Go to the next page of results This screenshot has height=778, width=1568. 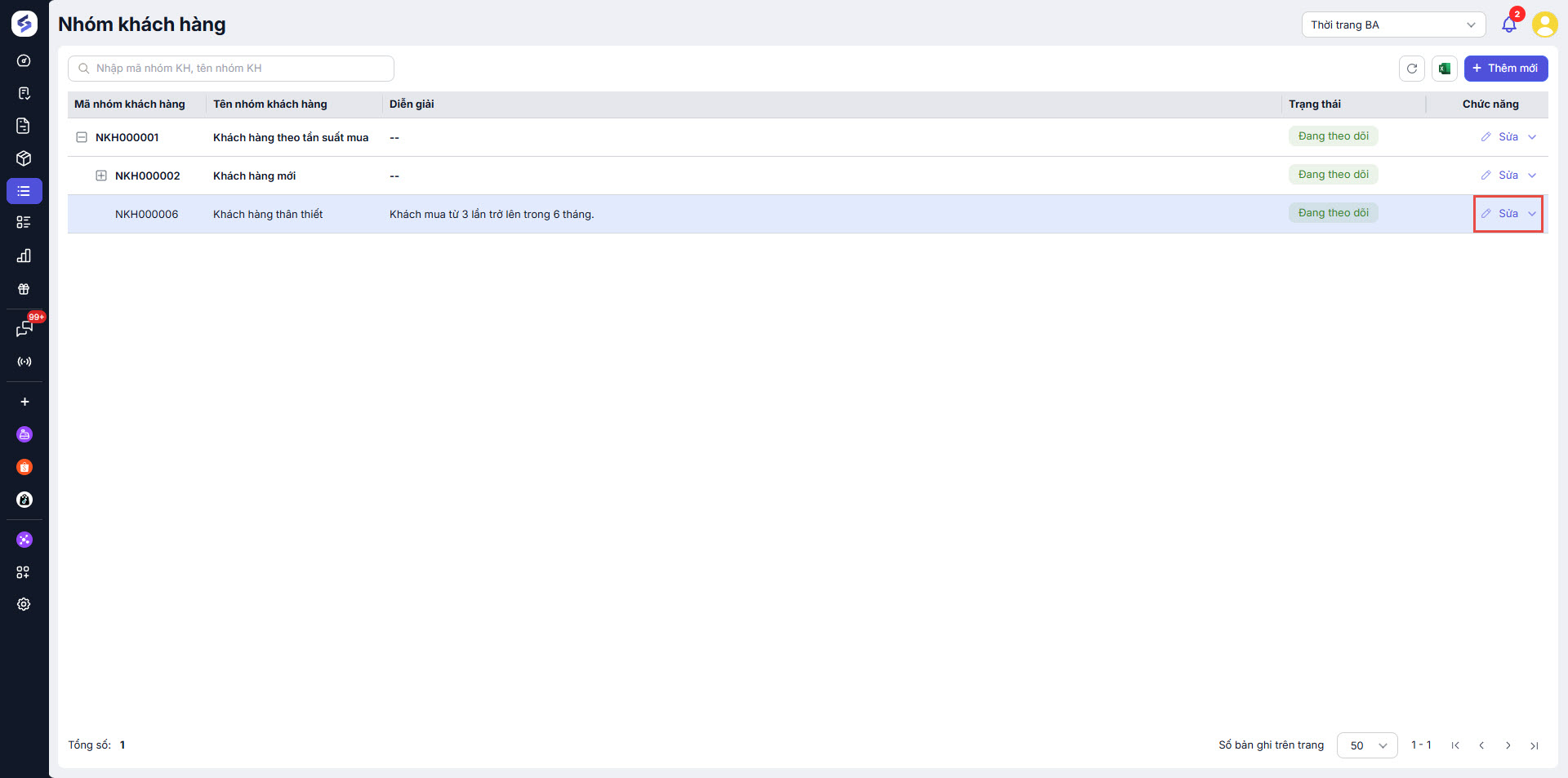click(1508, 745)
